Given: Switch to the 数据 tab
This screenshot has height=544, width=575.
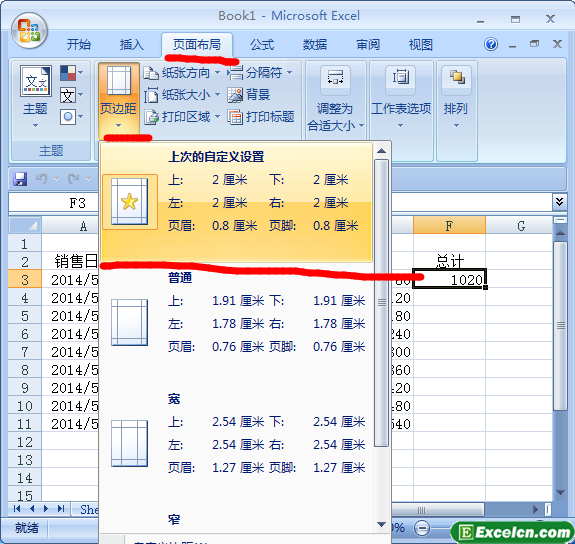Looking at the screenshot, I should tap(315, 45).
